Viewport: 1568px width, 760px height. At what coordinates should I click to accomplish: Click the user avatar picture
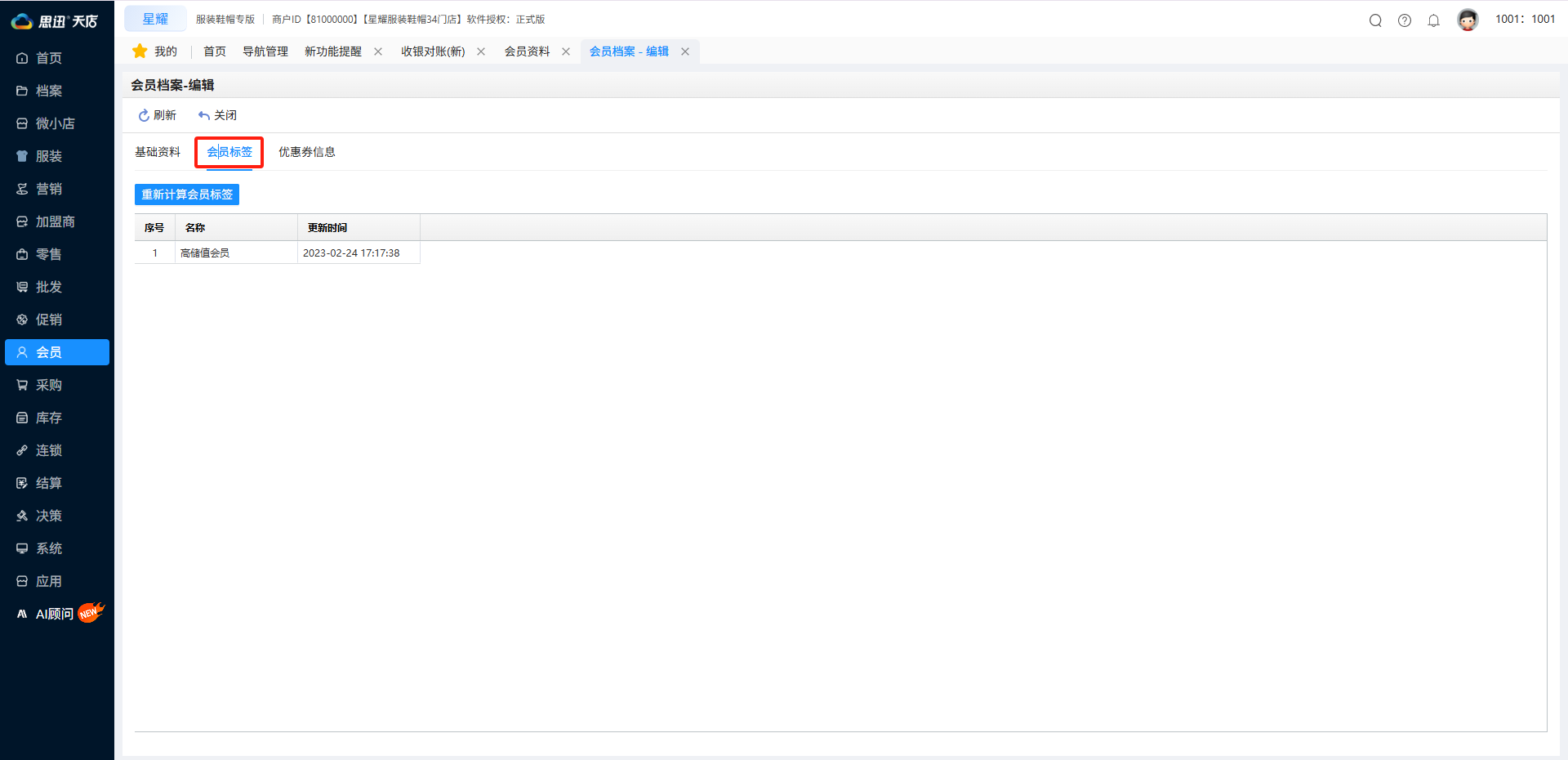point(1468,20)
